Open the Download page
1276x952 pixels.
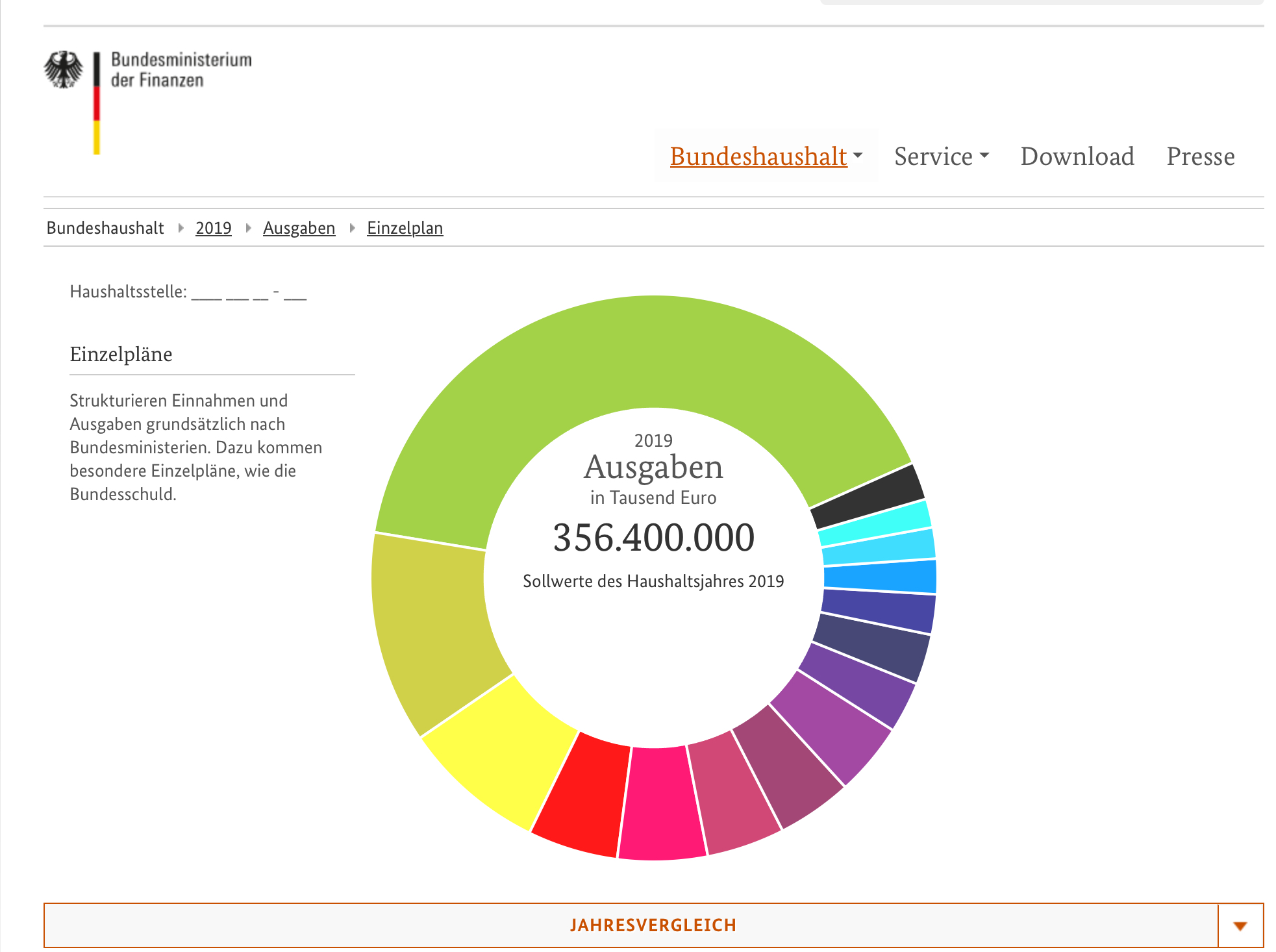click(1077, 157)
